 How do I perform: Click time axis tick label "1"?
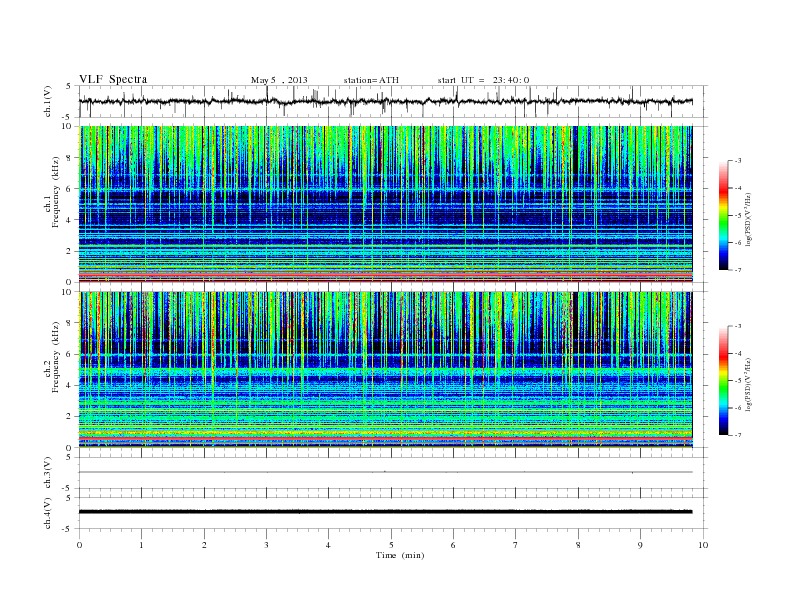tap(141, 545)
